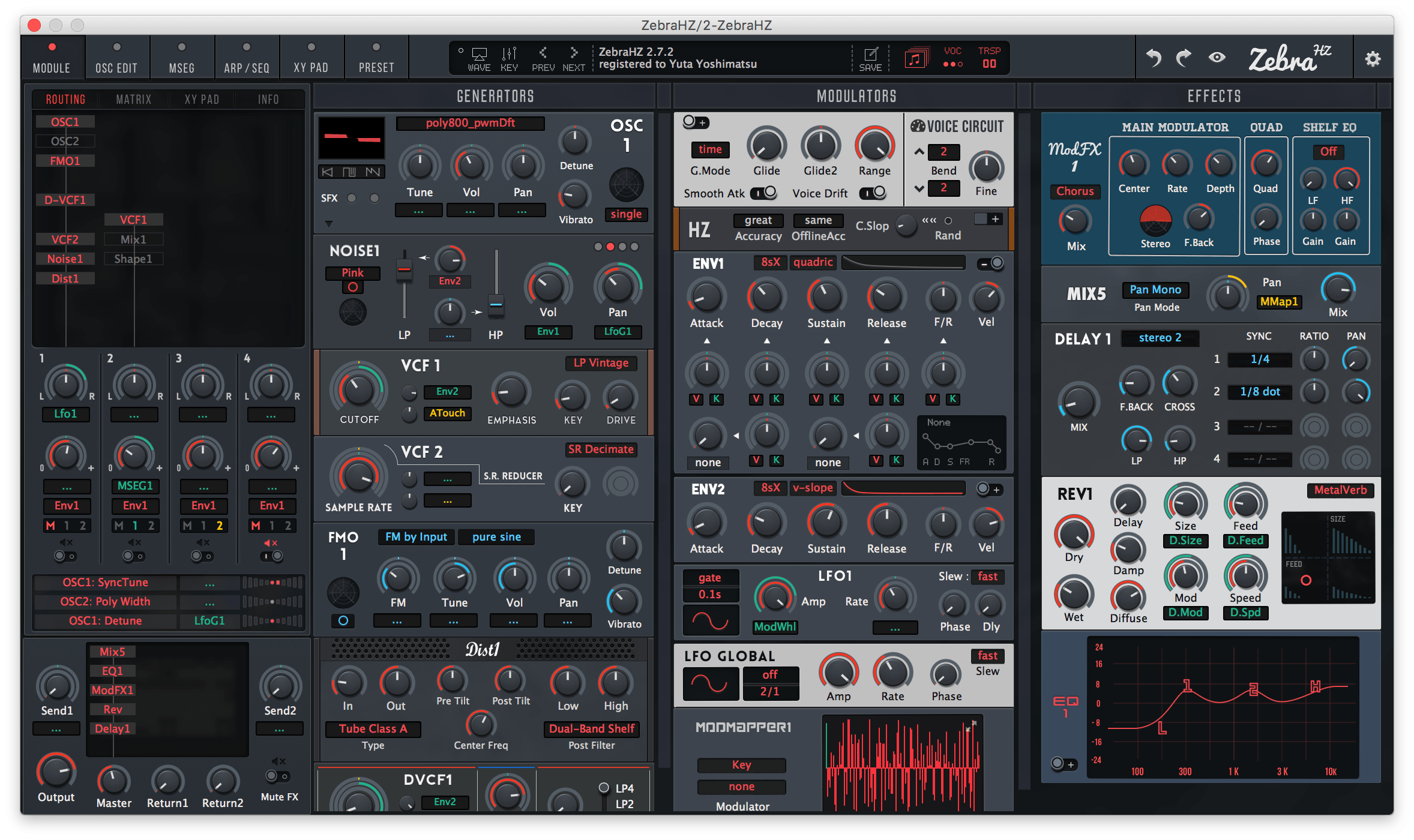Select the pulse wave icon in OSC1

click(349, 172)
